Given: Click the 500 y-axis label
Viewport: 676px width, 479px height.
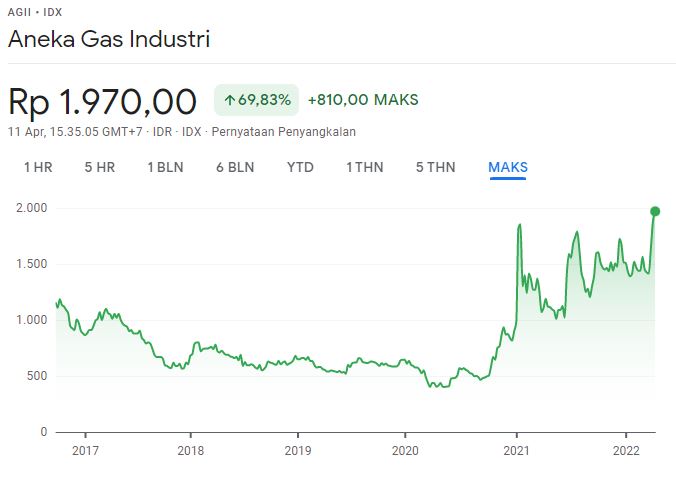Looking at the screenshot, I should pos(37,376).
